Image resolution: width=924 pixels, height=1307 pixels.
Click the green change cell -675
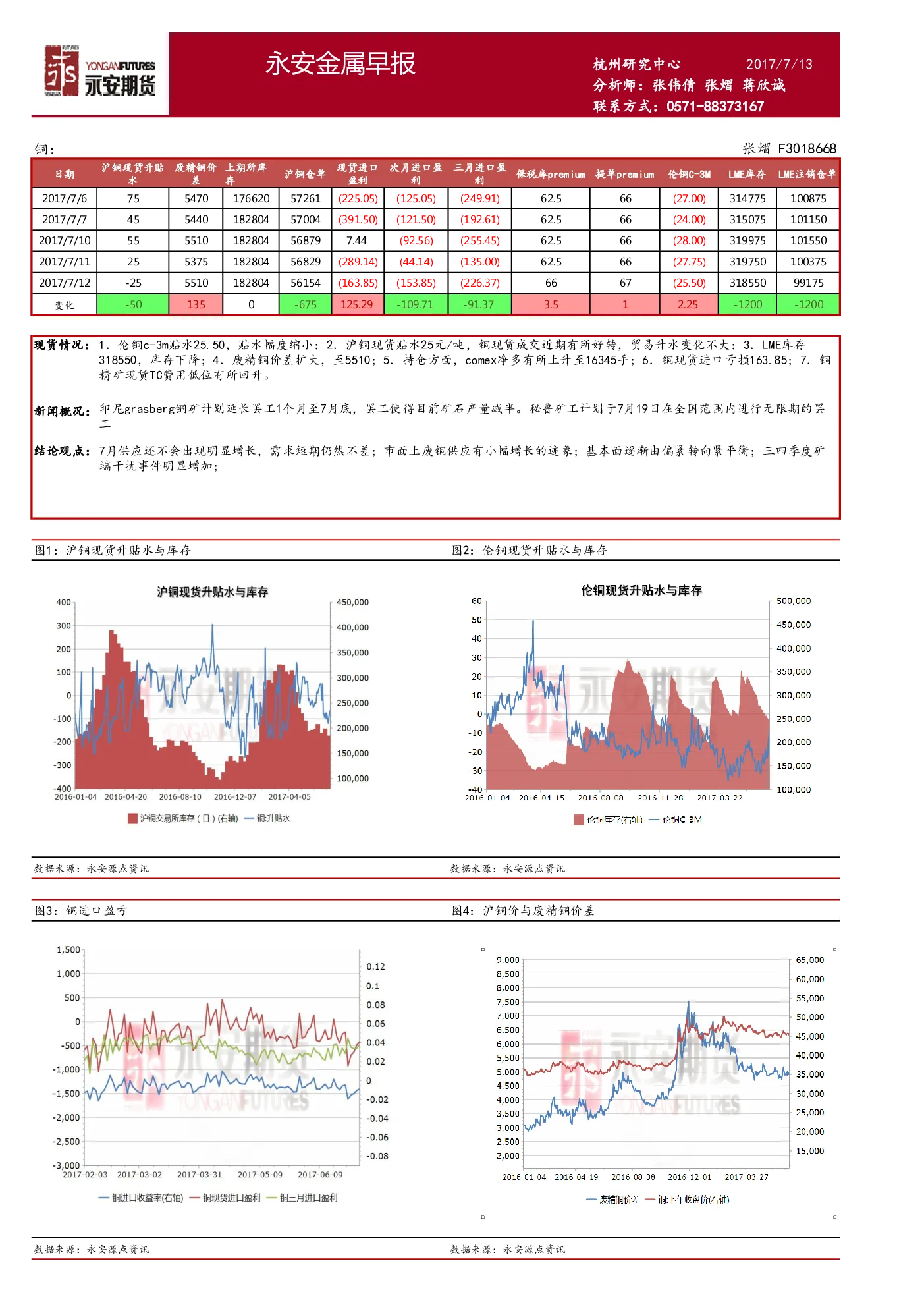[306, 304]
